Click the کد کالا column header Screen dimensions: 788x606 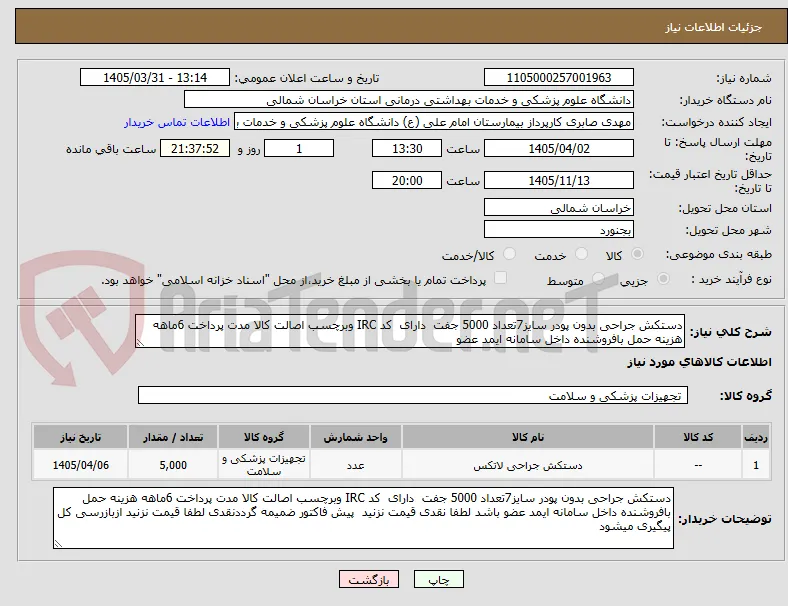(x=698, y=437)
